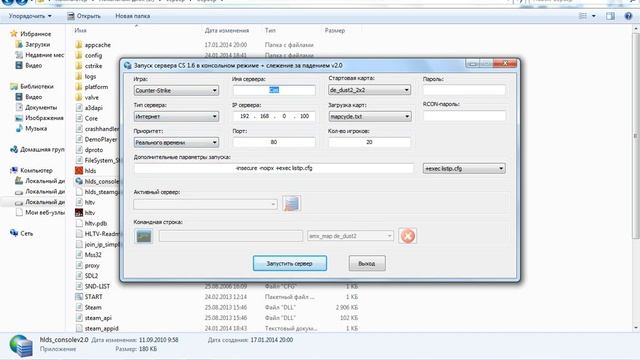The height and width of the screenshot is (360, 640).
Task: Open Музыка library
Action: pyautogui.click(x=31, y=128)
